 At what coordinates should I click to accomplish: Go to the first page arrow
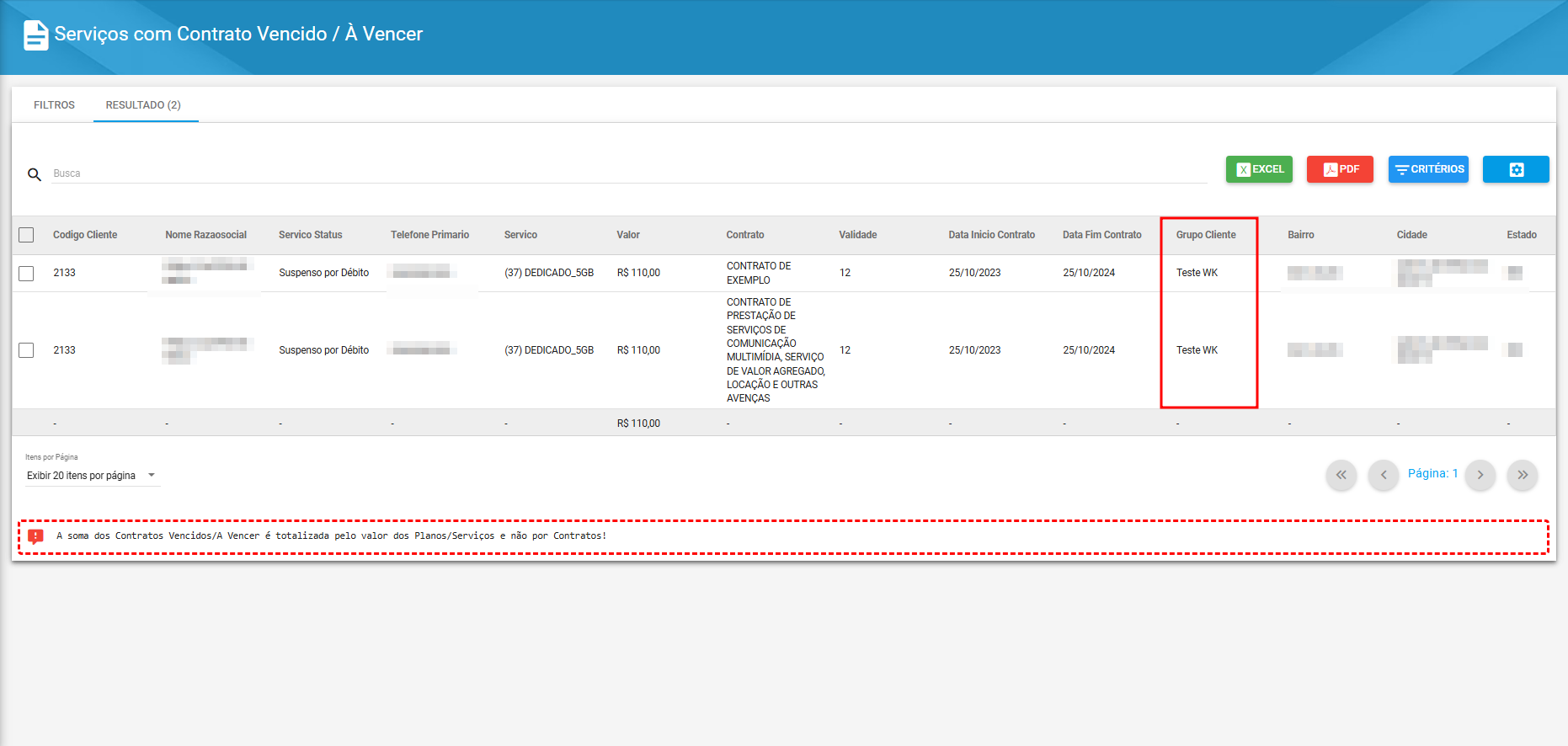pos(1341,475)
